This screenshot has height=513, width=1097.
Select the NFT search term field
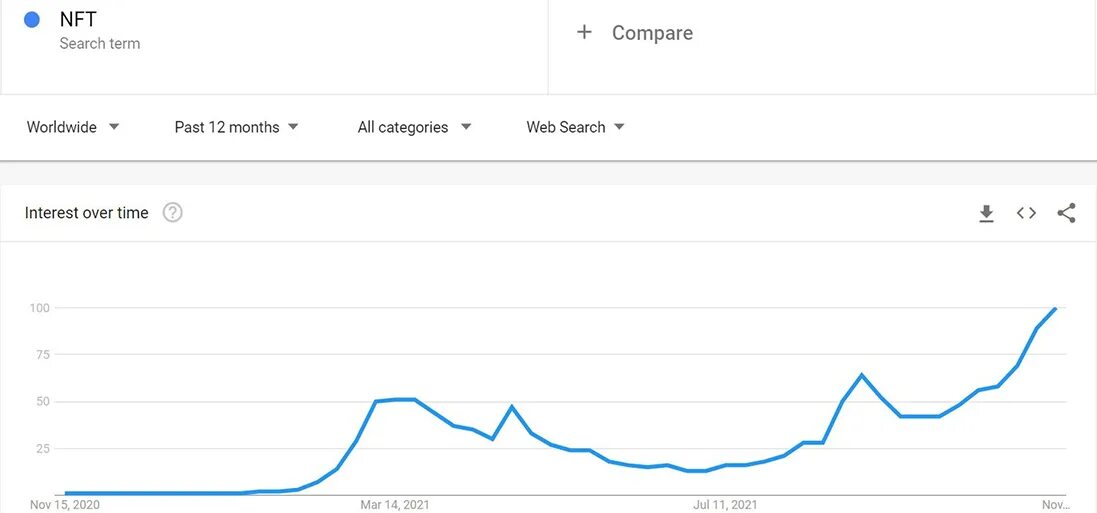point(274,47)
